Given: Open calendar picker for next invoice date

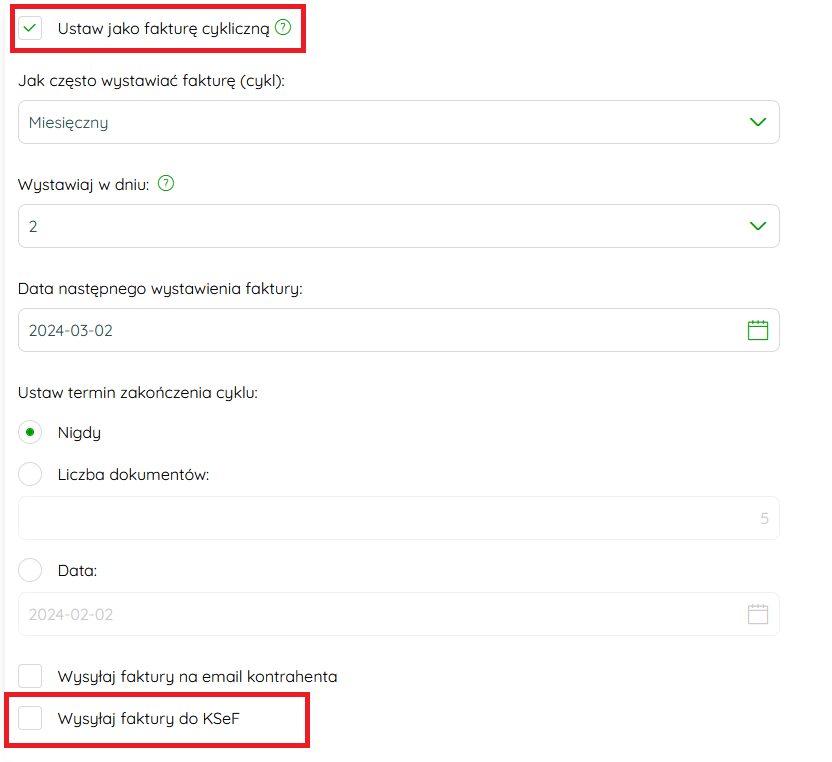Looking at the screenshot, I should 758,330.
